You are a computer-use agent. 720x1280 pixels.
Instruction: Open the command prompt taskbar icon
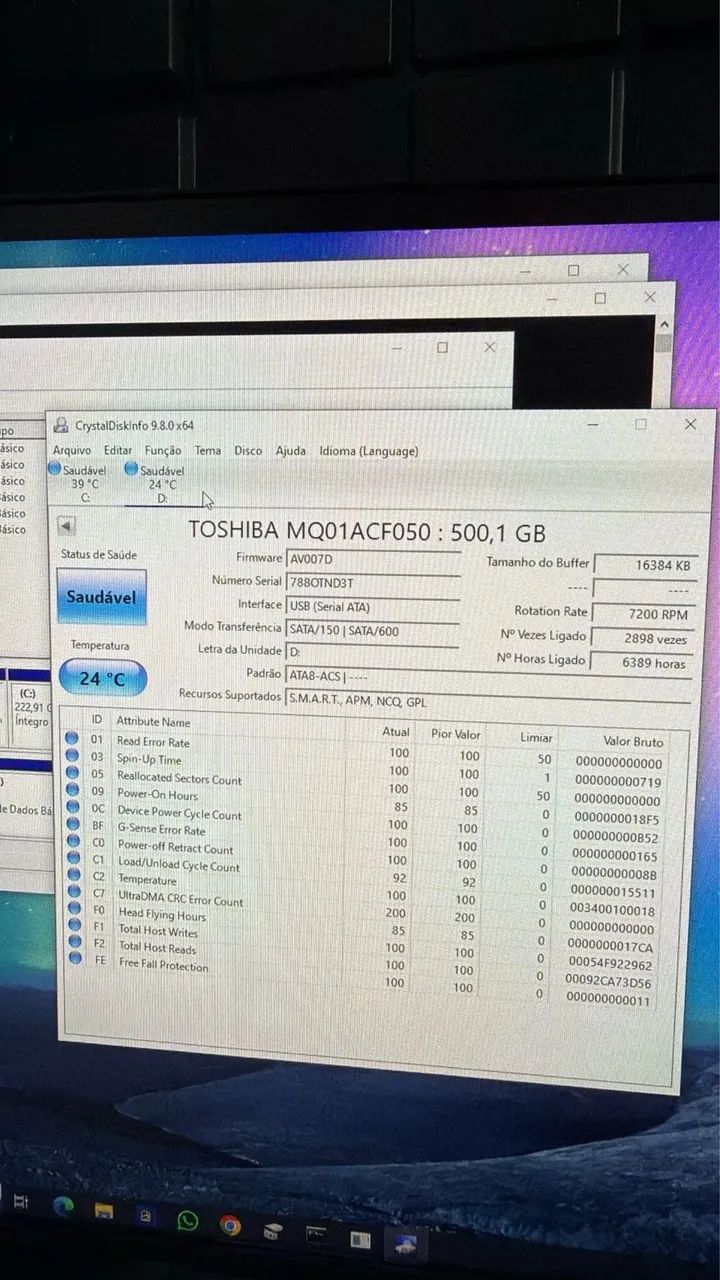point(316,1234)
